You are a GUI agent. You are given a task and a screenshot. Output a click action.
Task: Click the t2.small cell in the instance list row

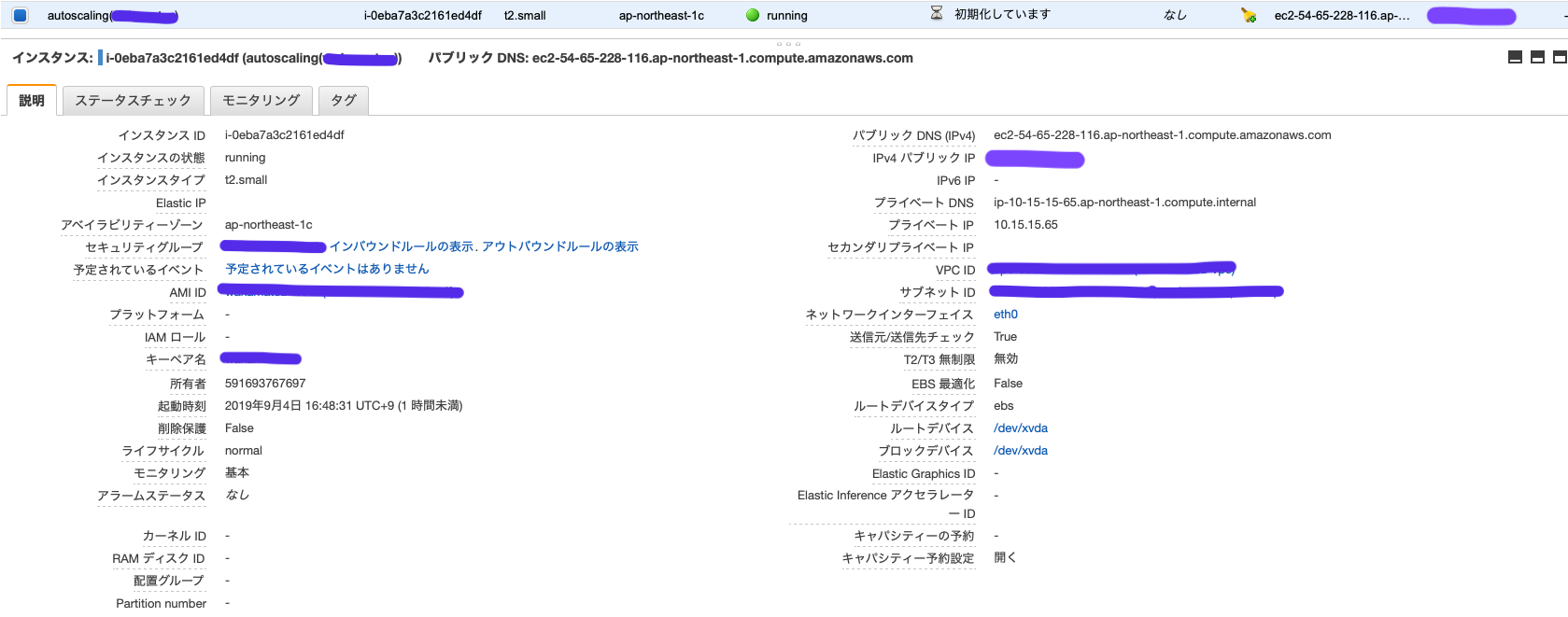point(525,15)
